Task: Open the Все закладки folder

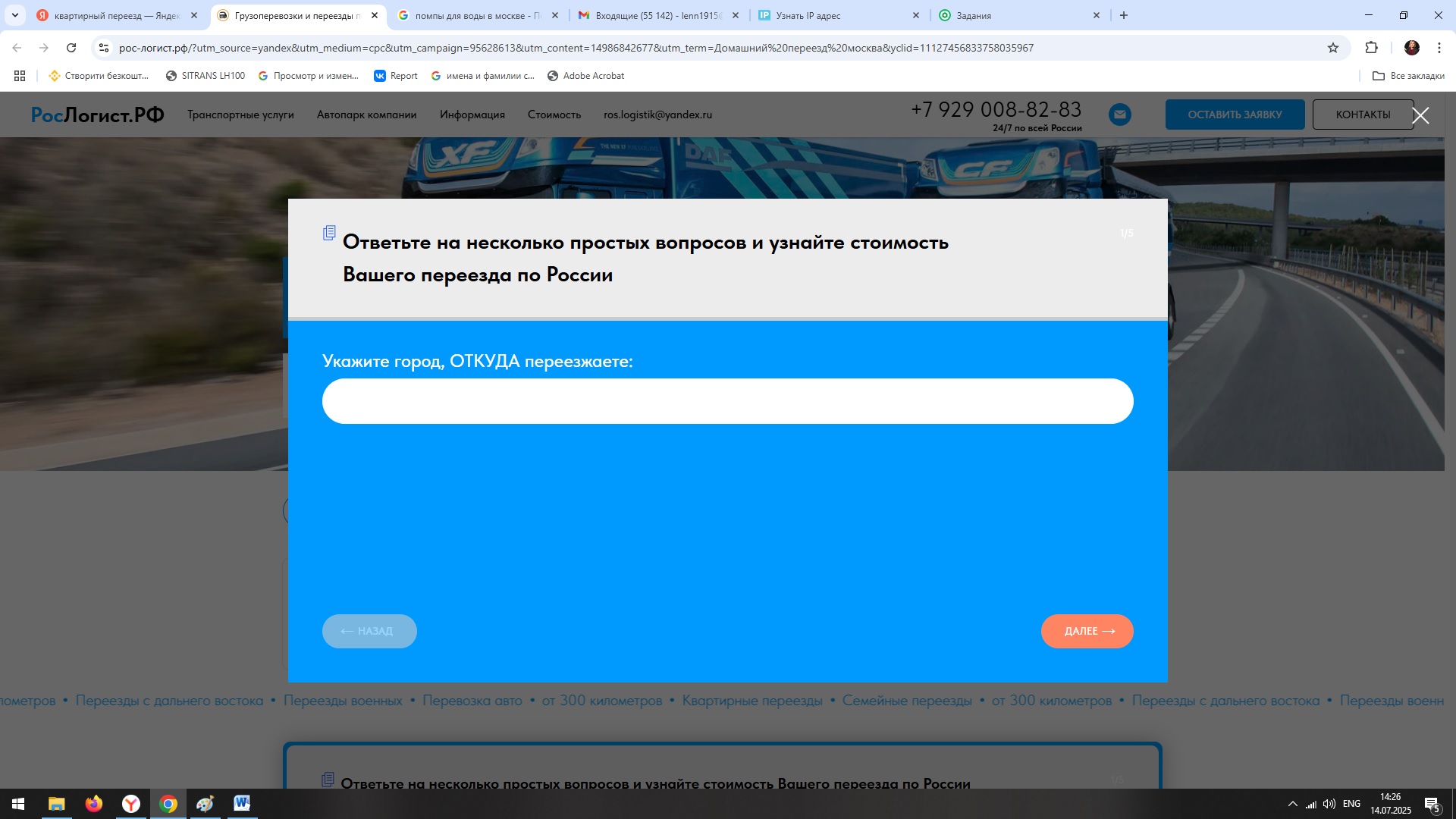Action: (x=1408, y=76)
